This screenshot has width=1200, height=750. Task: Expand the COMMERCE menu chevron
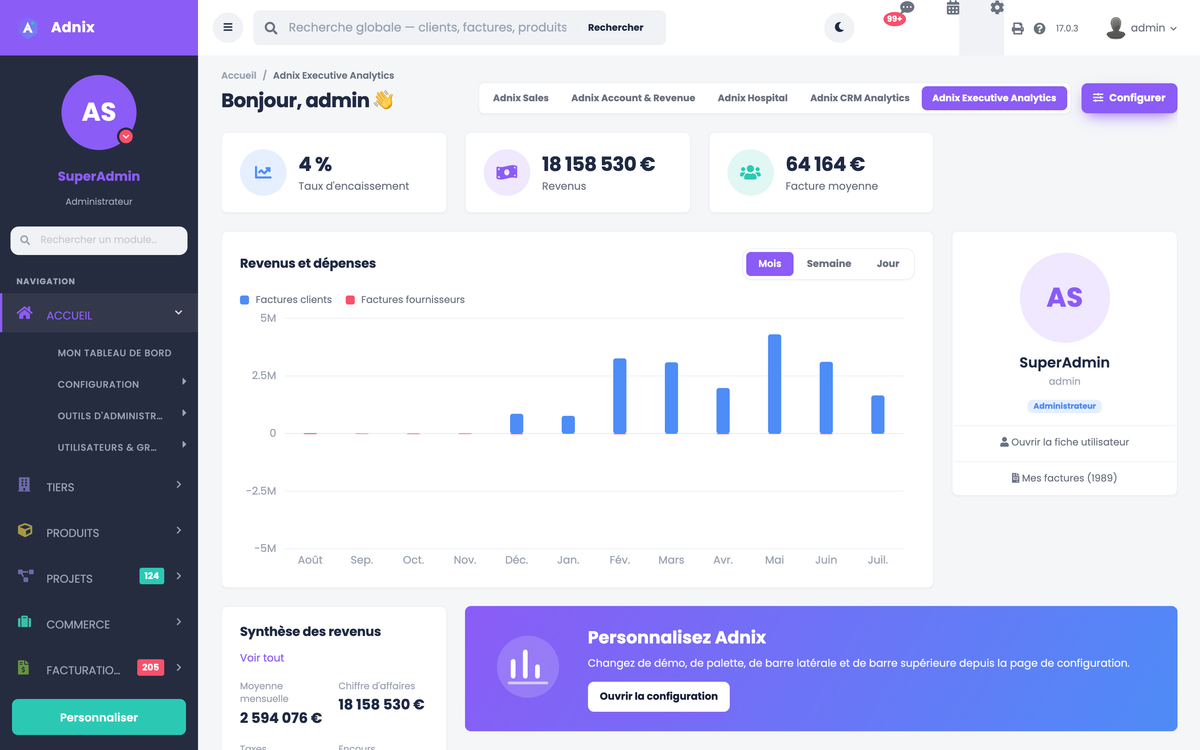(179, 622)
